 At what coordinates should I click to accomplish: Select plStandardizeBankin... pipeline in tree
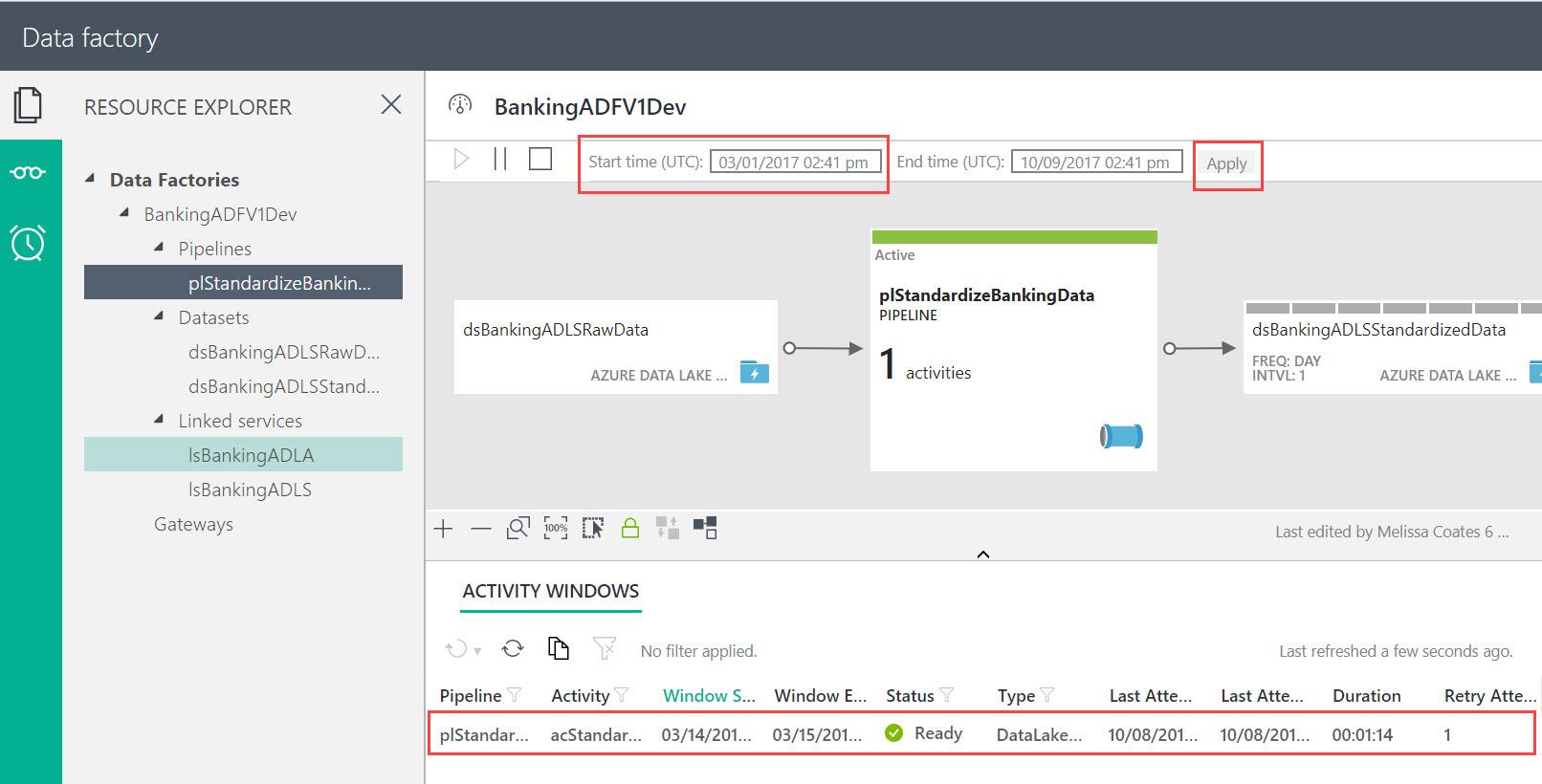click(x=243, y=282)
